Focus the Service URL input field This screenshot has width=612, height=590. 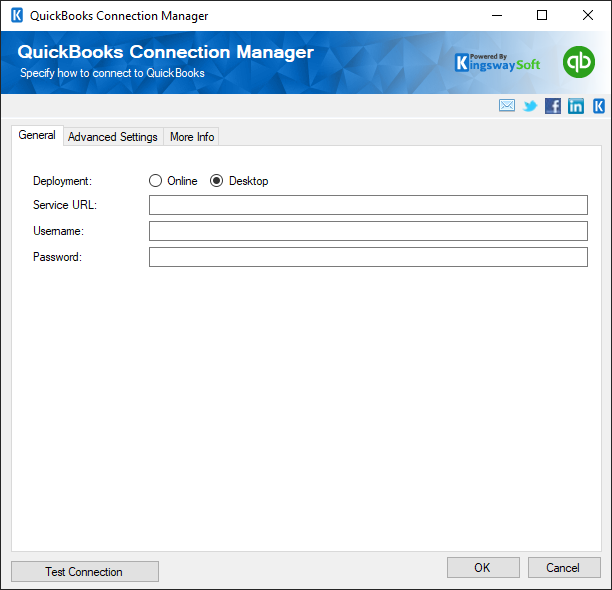click(x=368, y=205)
